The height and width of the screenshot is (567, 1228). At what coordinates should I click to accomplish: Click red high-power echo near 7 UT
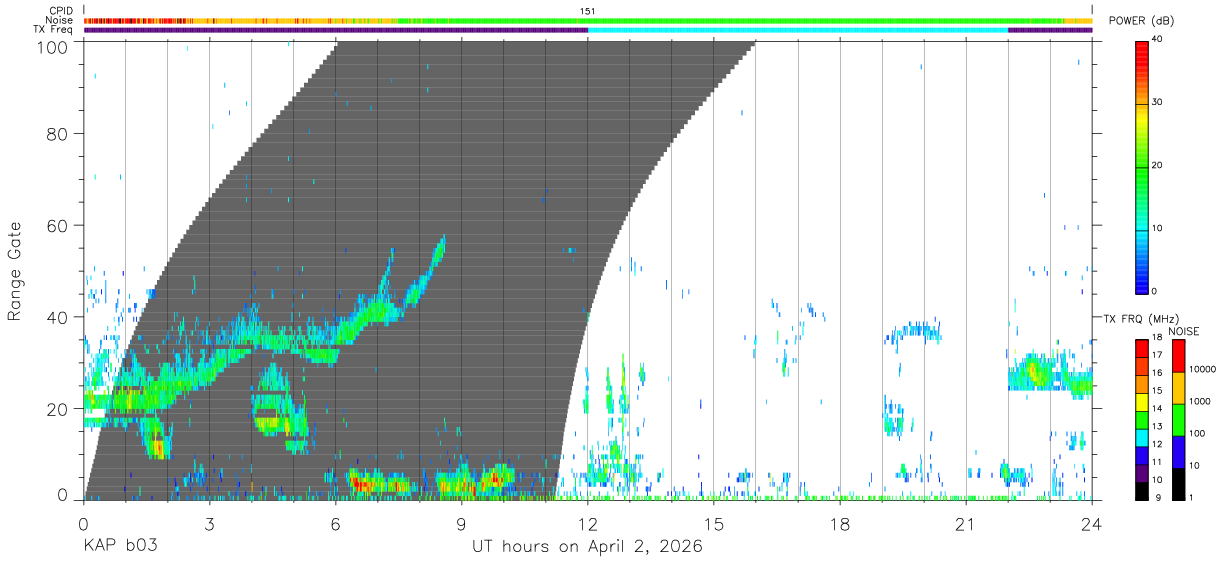(x=378, y=486)
